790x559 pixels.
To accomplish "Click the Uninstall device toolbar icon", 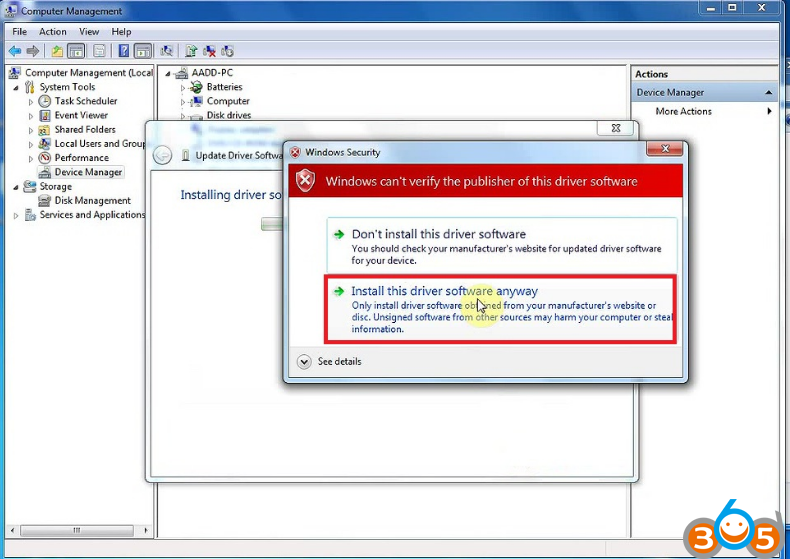I will [x=209, y=51].
